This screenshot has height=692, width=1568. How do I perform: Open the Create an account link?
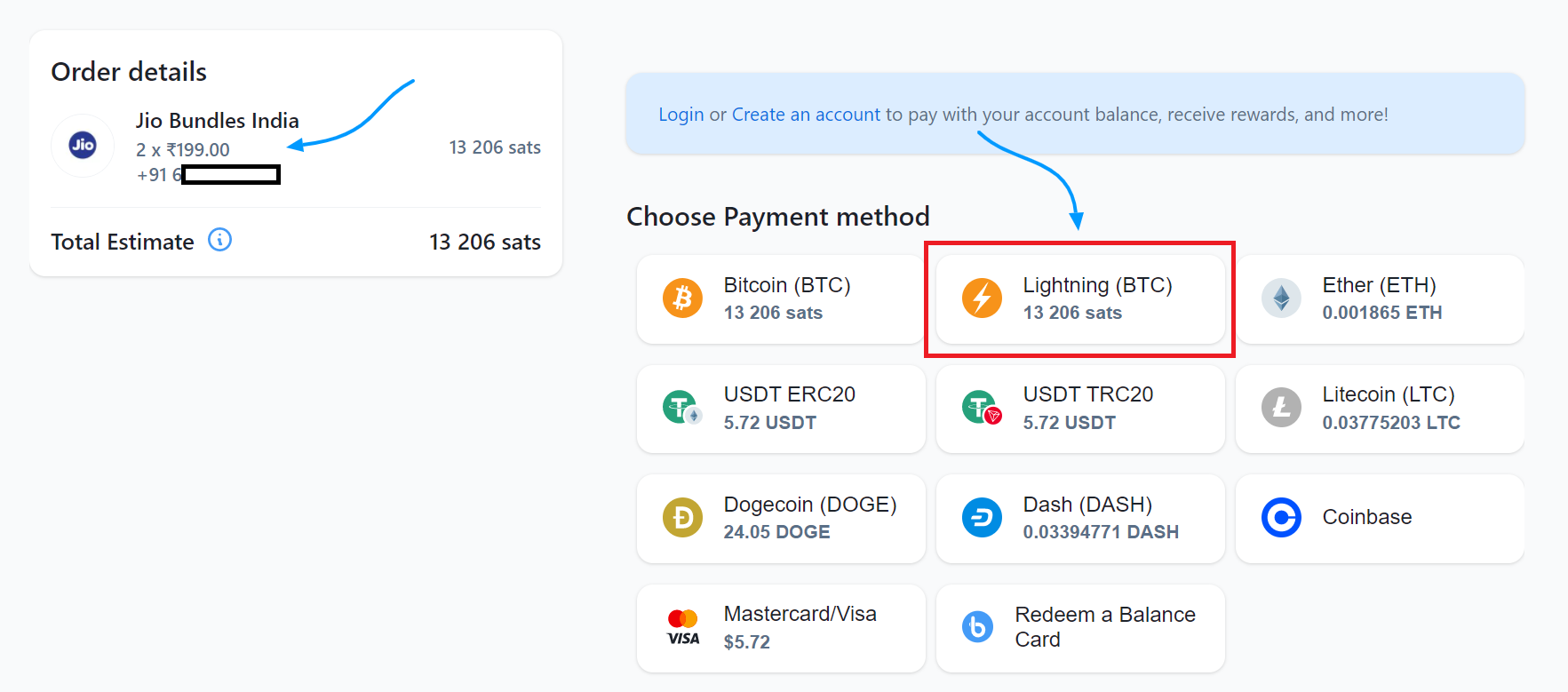point(806,115)
